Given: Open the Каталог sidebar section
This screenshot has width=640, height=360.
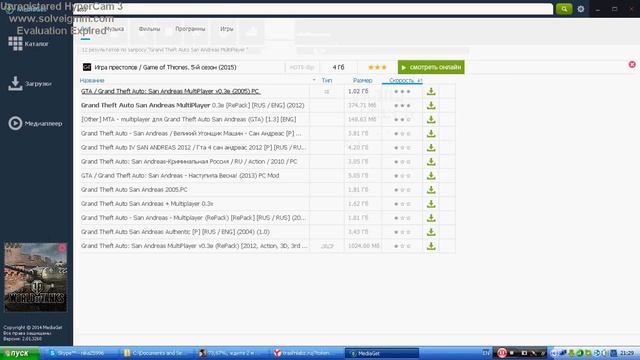Looking at the screenshot, I should click(x=28, y=43).
